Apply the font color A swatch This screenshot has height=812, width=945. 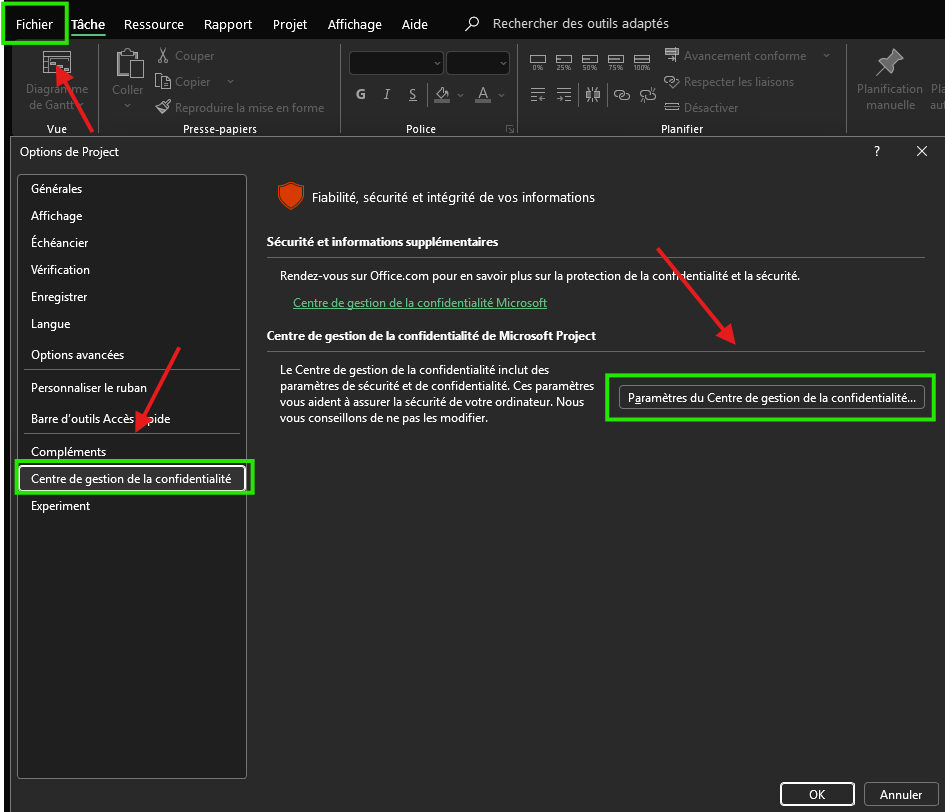point(483,95)
